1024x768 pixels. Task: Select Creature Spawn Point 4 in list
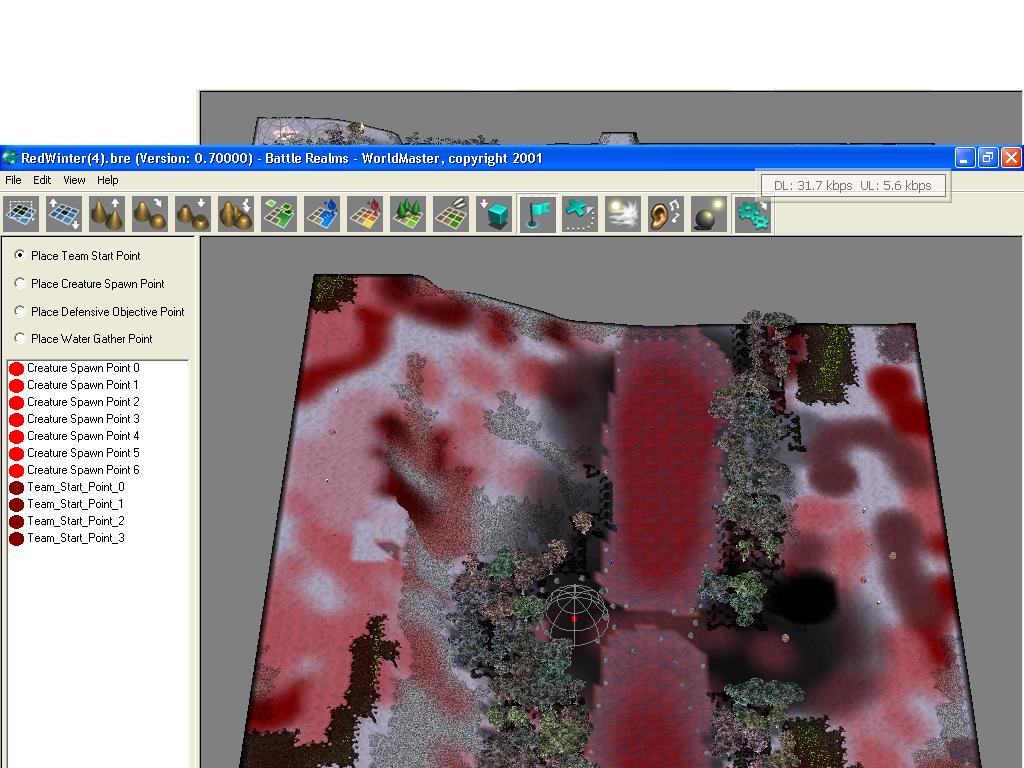74,436
